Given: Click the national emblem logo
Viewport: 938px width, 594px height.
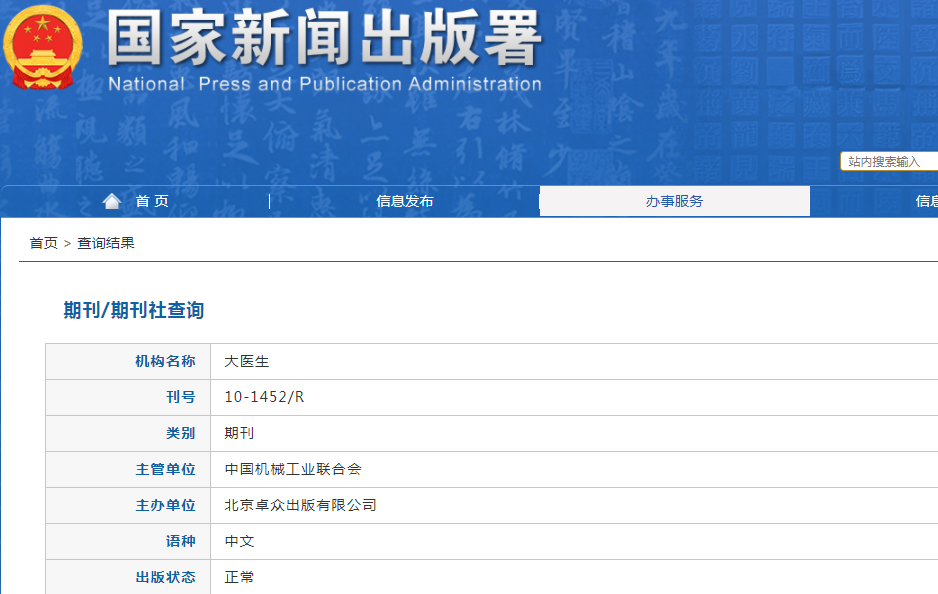Looking at the screenshot, I should pyautogui.click(x=42, y=47).
